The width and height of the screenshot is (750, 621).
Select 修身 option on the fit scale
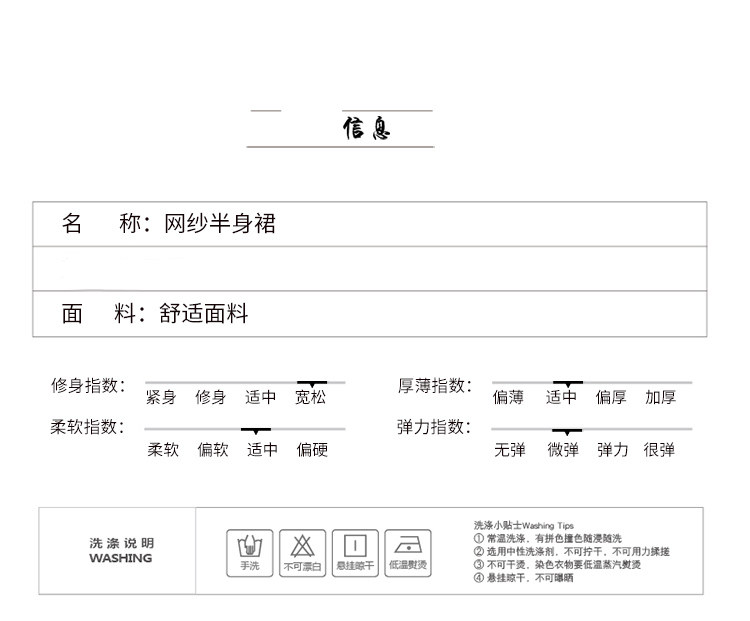click(x=211, y=397)
